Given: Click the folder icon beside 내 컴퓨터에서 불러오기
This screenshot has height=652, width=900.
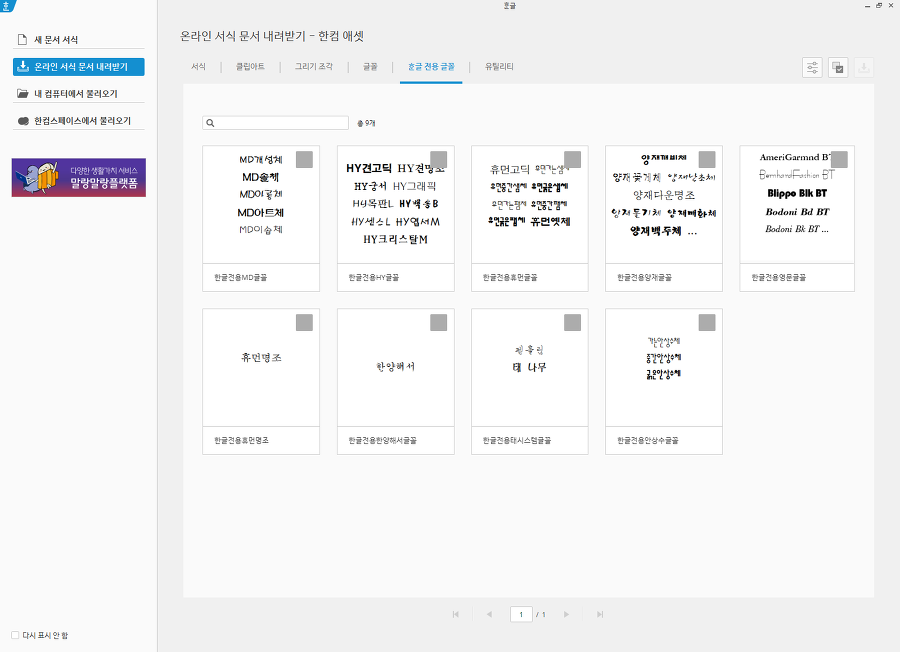Looking at the screenshot, I should click(x=22, y=94).
